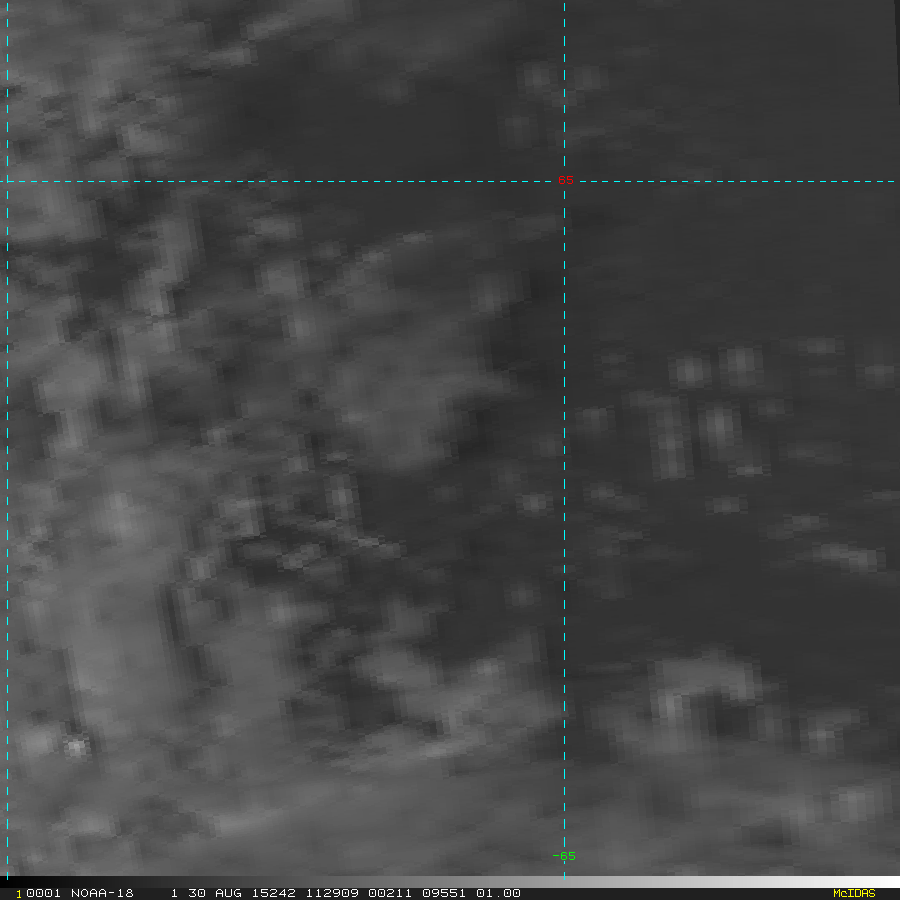Click the 15242 Julian day value
Image resolution: width=900 pixels, height=900 pixels.
pos(274,893)
